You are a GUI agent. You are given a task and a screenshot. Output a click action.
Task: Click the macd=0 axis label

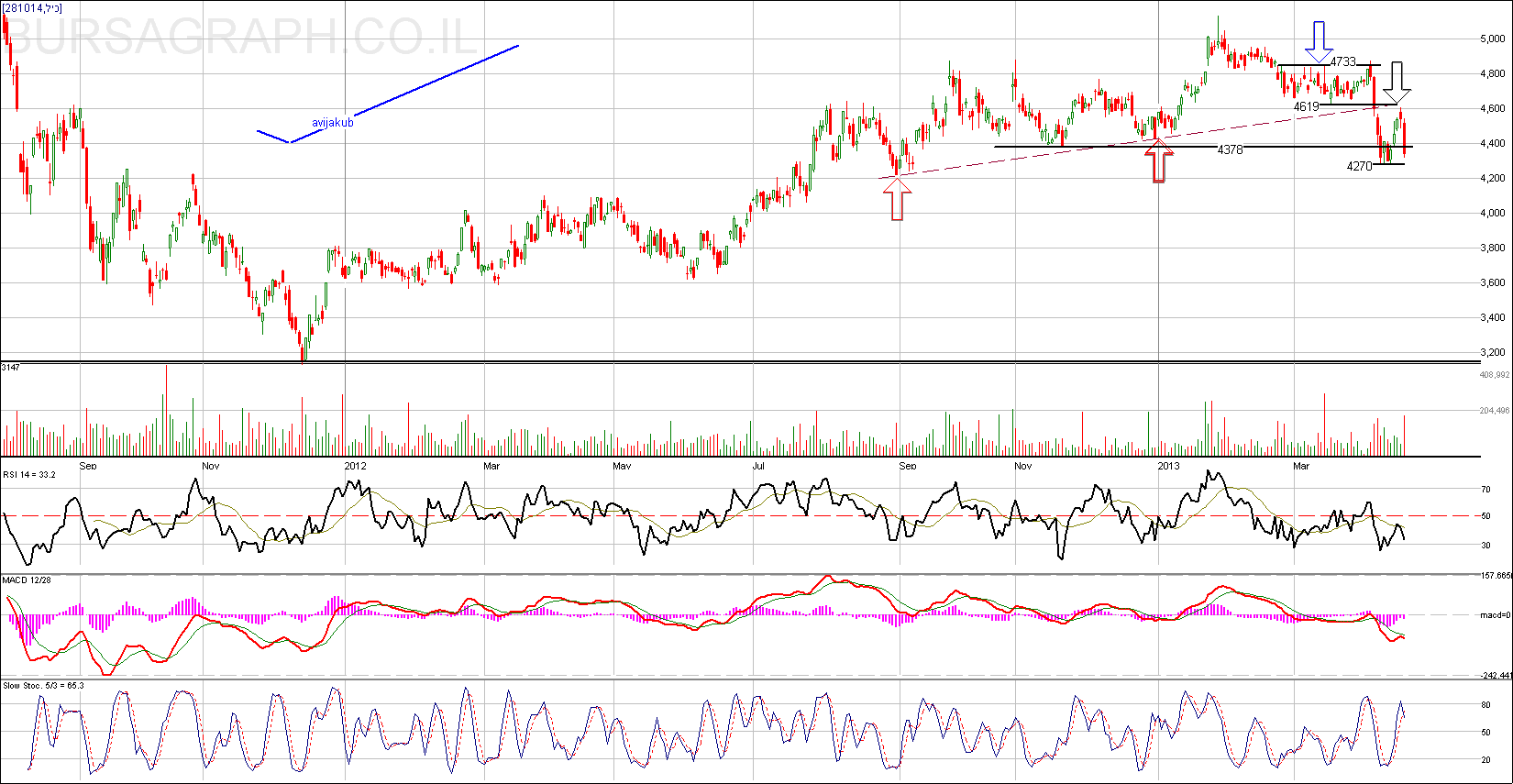pyautogui.click(x=1495, y=615)
